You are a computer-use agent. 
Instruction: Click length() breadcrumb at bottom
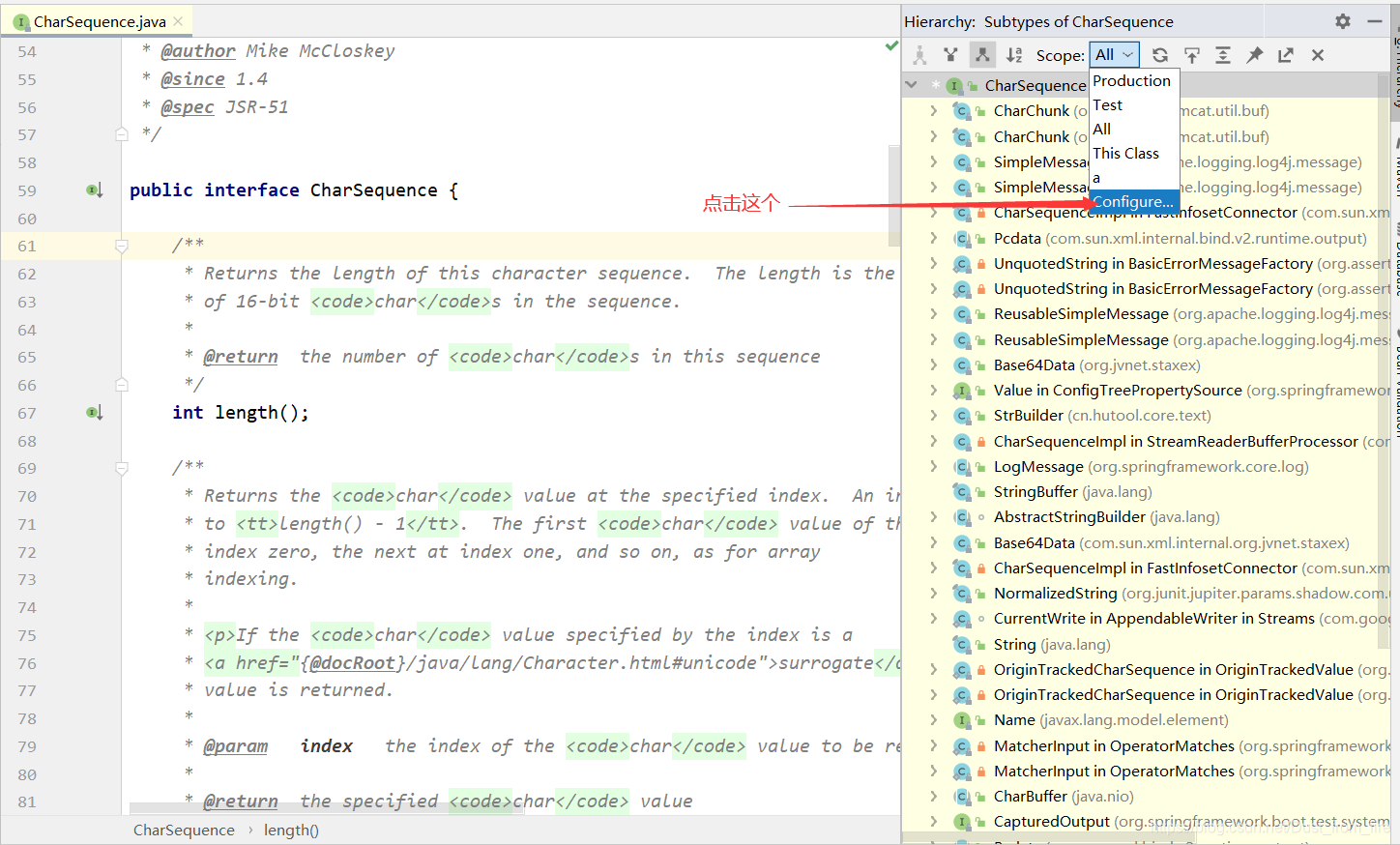tap(291, 830)
